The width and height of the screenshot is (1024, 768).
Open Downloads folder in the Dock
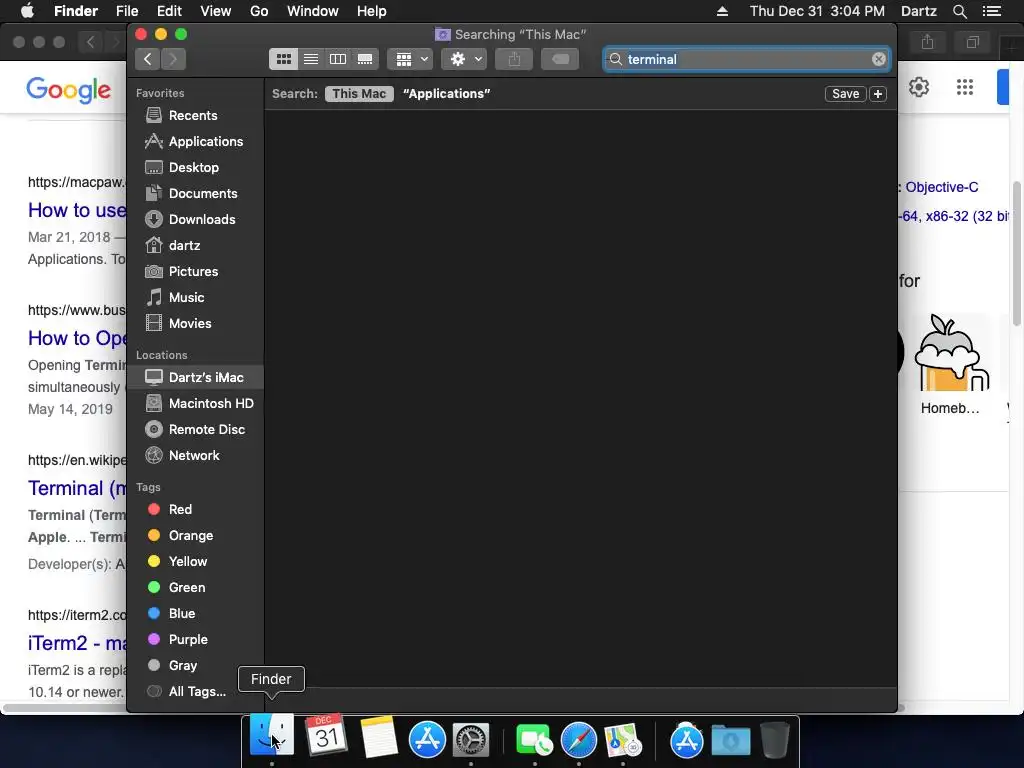coord(731,740)
